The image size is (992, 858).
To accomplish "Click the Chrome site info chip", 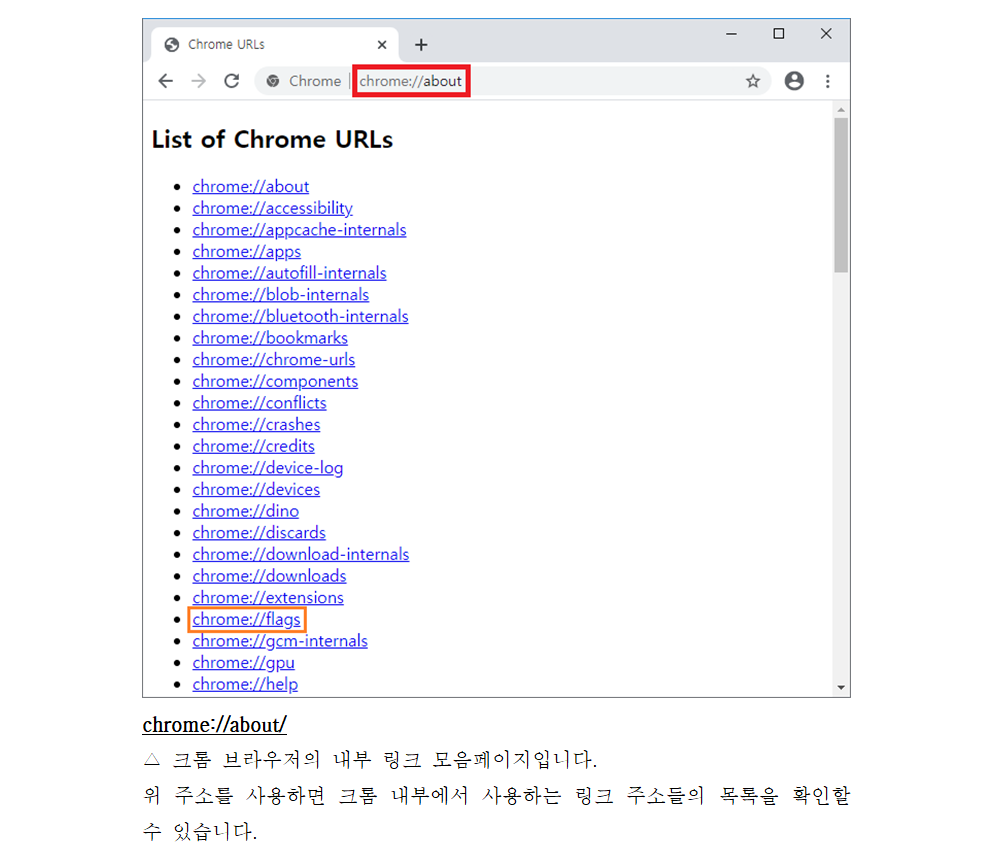I will tap(304, 81).
